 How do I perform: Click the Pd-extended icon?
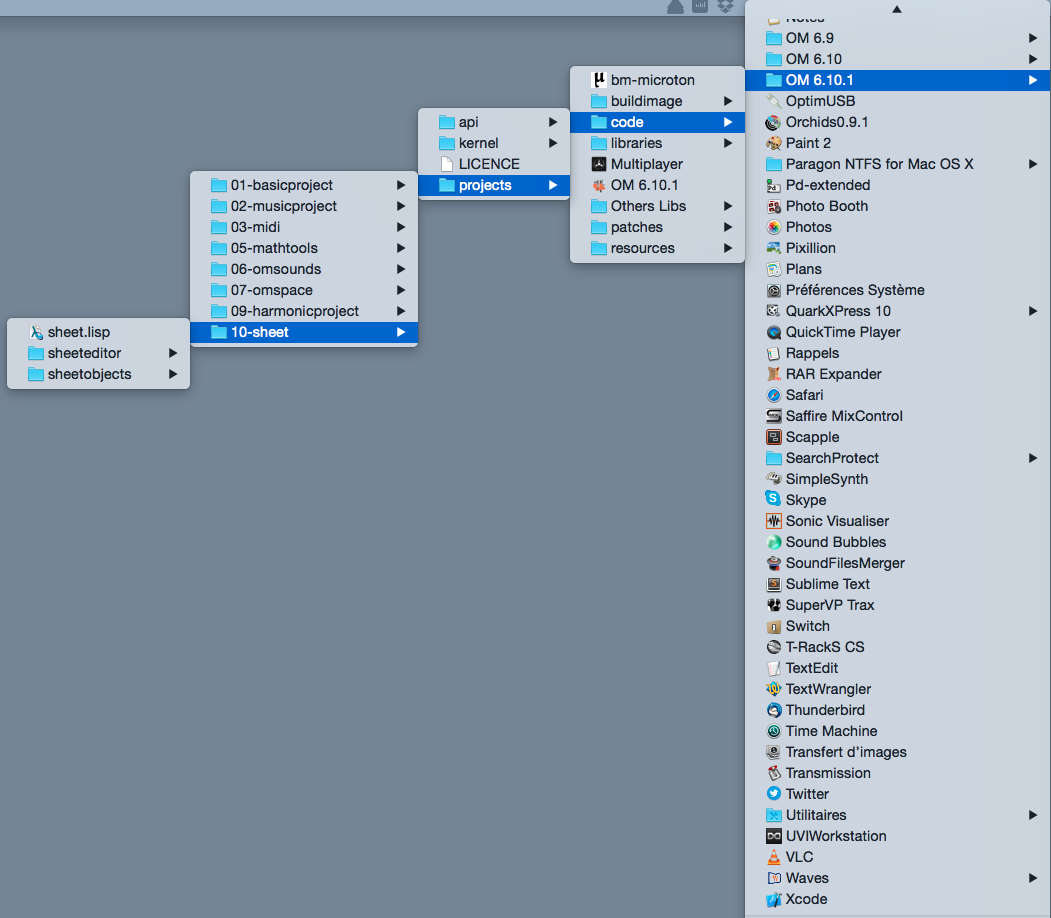[x=774, y=186]
